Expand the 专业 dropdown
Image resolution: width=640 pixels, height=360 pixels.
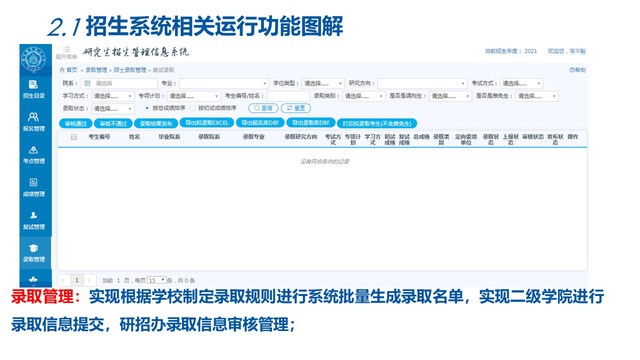pyautogui.click(x=224, y=83)
